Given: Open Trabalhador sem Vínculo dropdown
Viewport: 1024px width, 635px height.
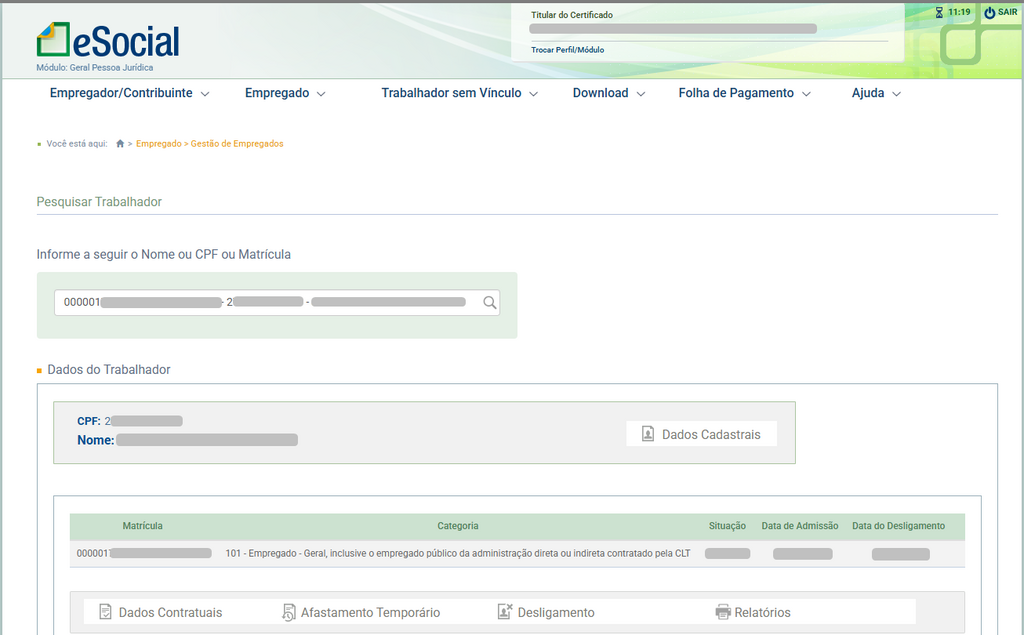Looking at the screenshot, I should [x=459, y=93].
